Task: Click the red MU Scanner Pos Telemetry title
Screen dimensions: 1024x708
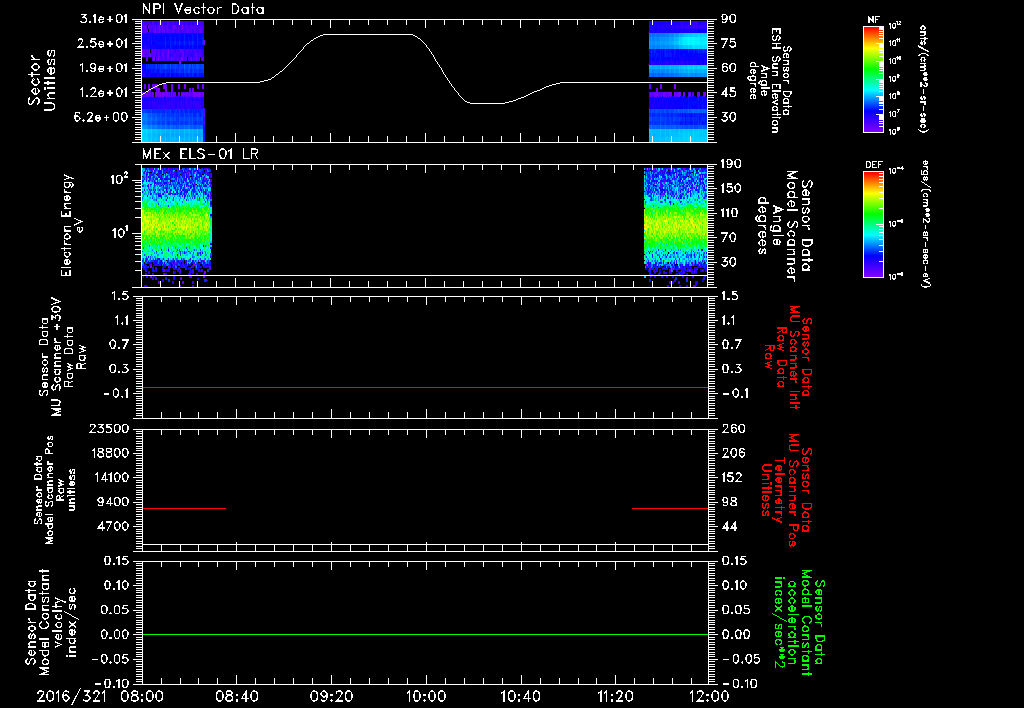Action: (x=786, y=490)
